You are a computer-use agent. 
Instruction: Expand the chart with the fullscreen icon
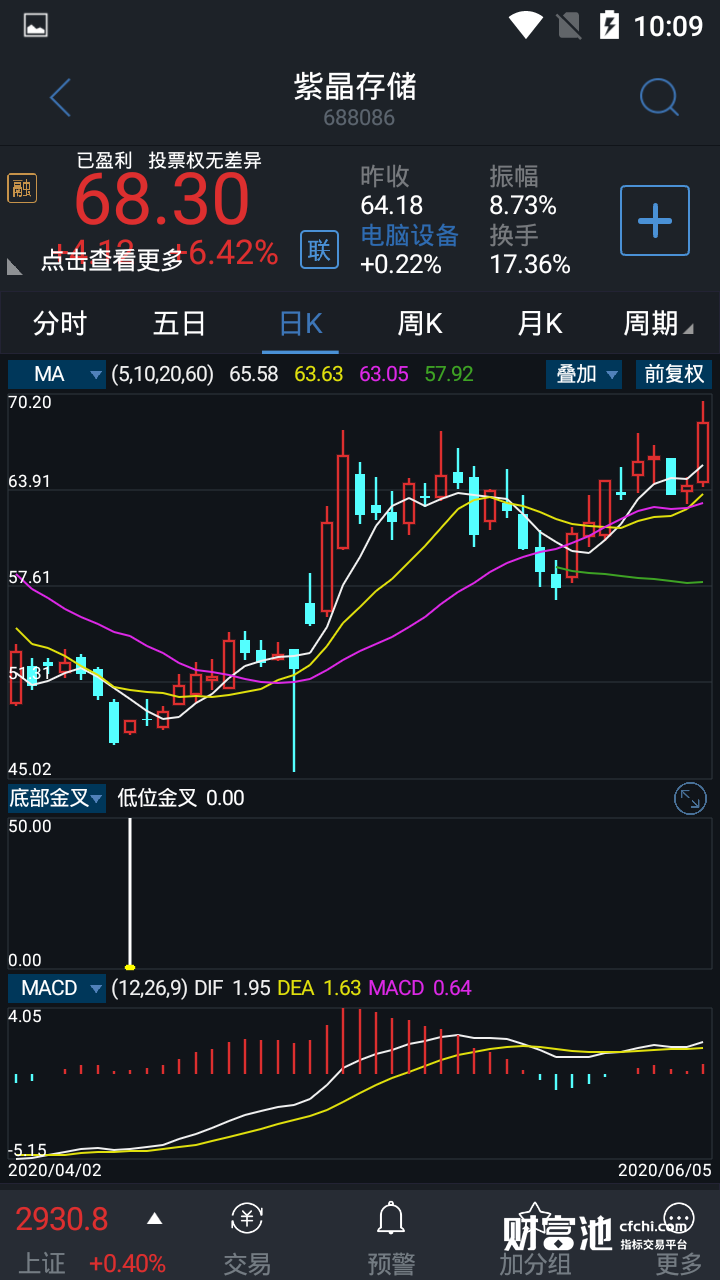[690, 798]
